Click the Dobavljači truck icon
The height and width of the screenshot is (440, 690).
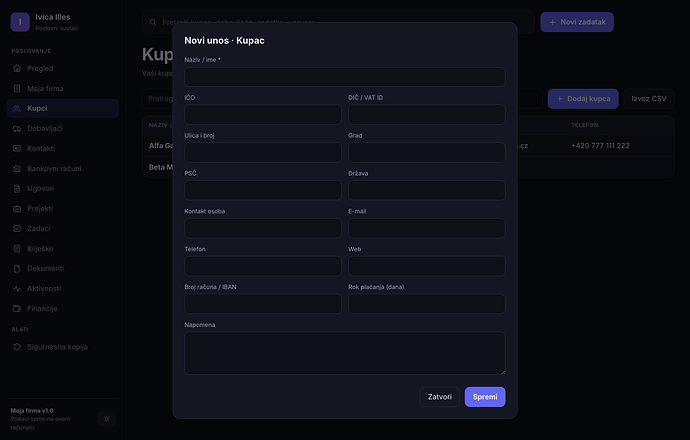(x=17, y=128)
